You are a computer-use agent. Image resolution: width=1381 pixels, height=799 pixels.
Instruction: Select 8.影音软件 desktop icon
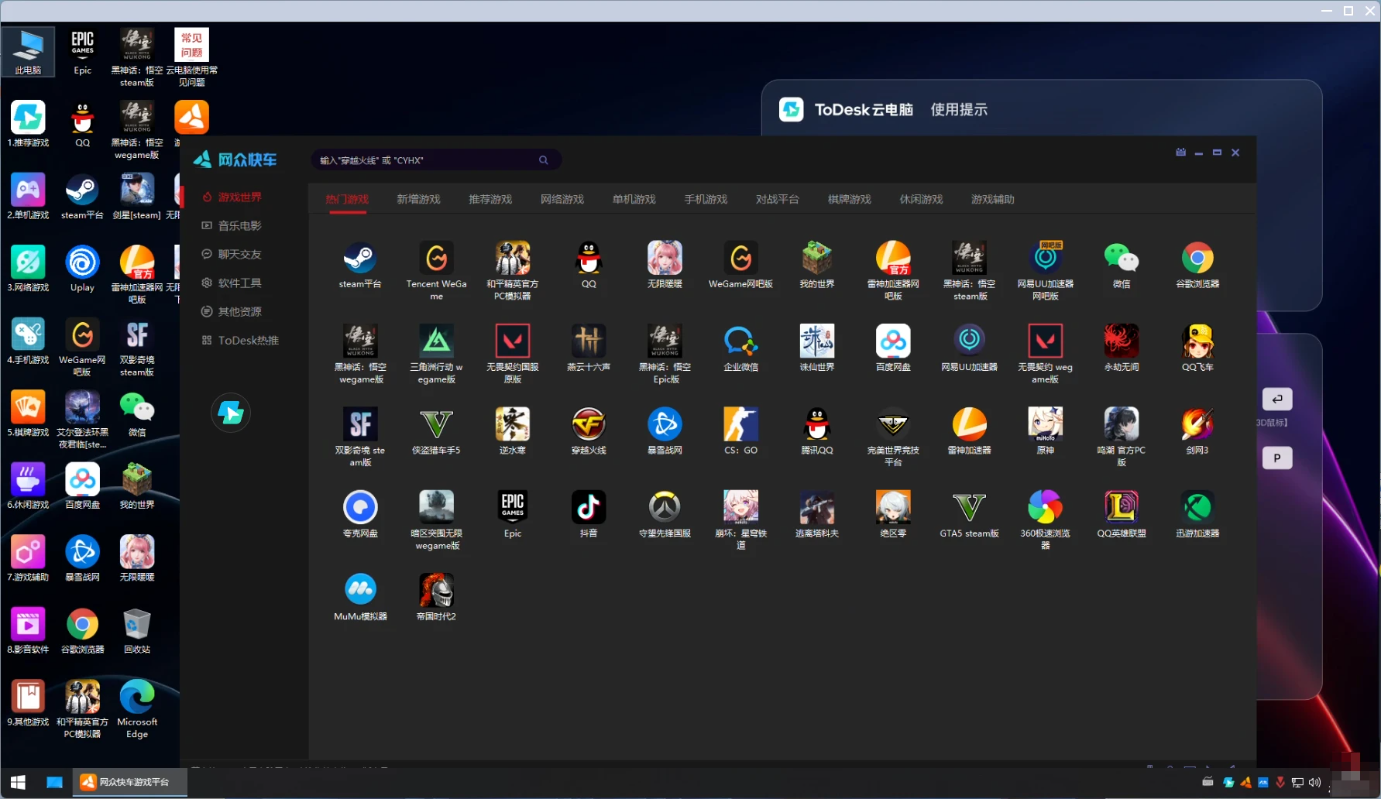(28, 631)
